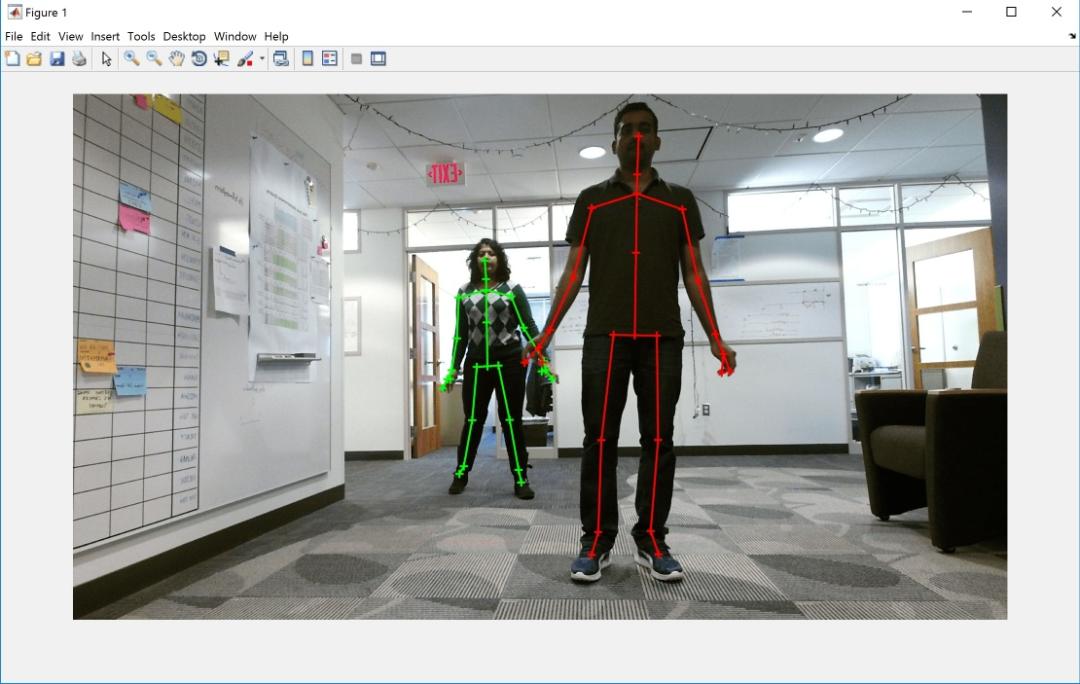
Task: Toggle the Insert Colorbar button
Action: coord(308,59)
